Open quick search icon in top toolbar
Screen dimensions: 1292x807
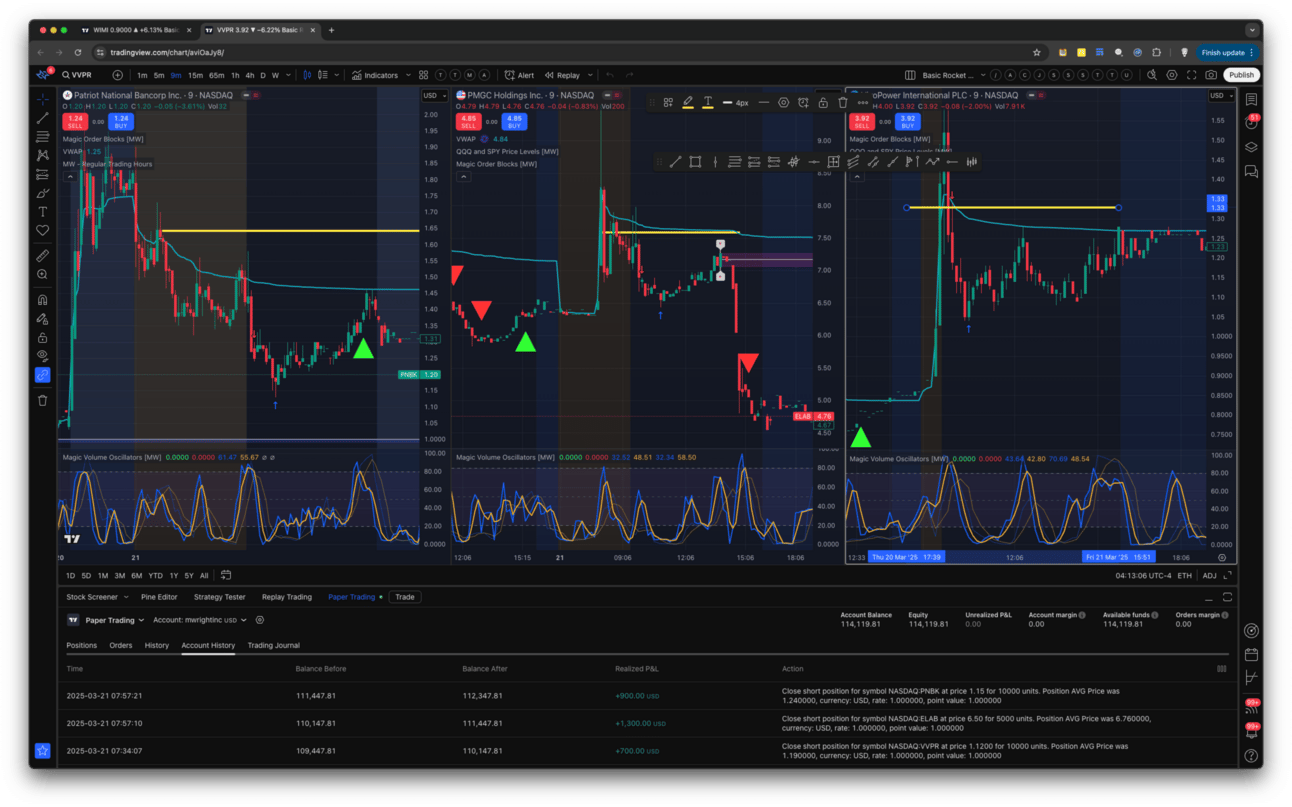click(1152, 75)
